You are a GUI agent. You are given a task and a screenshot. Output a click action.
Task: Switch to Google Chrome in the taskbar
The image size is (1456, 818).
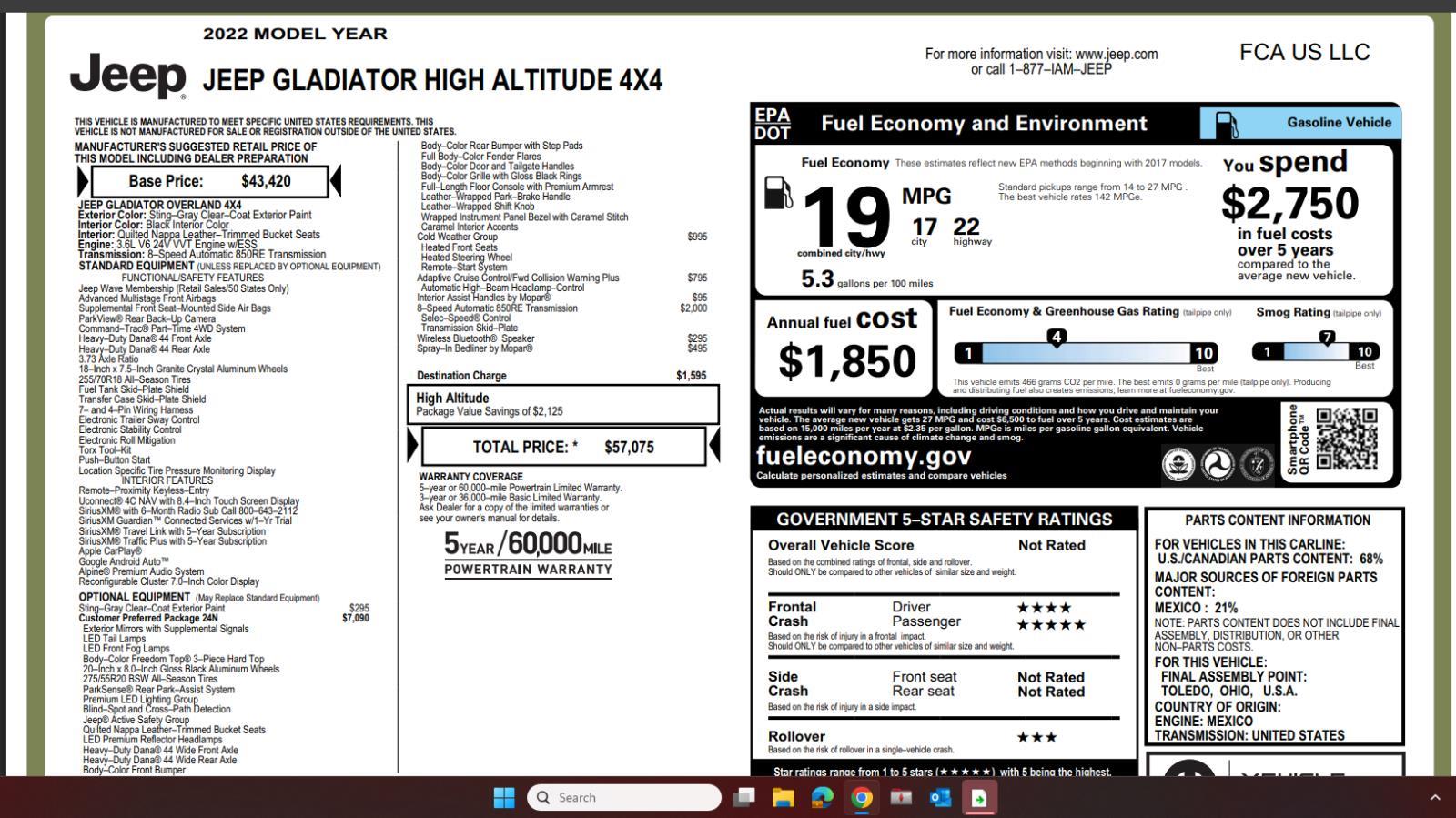click(x=862, y=798)
